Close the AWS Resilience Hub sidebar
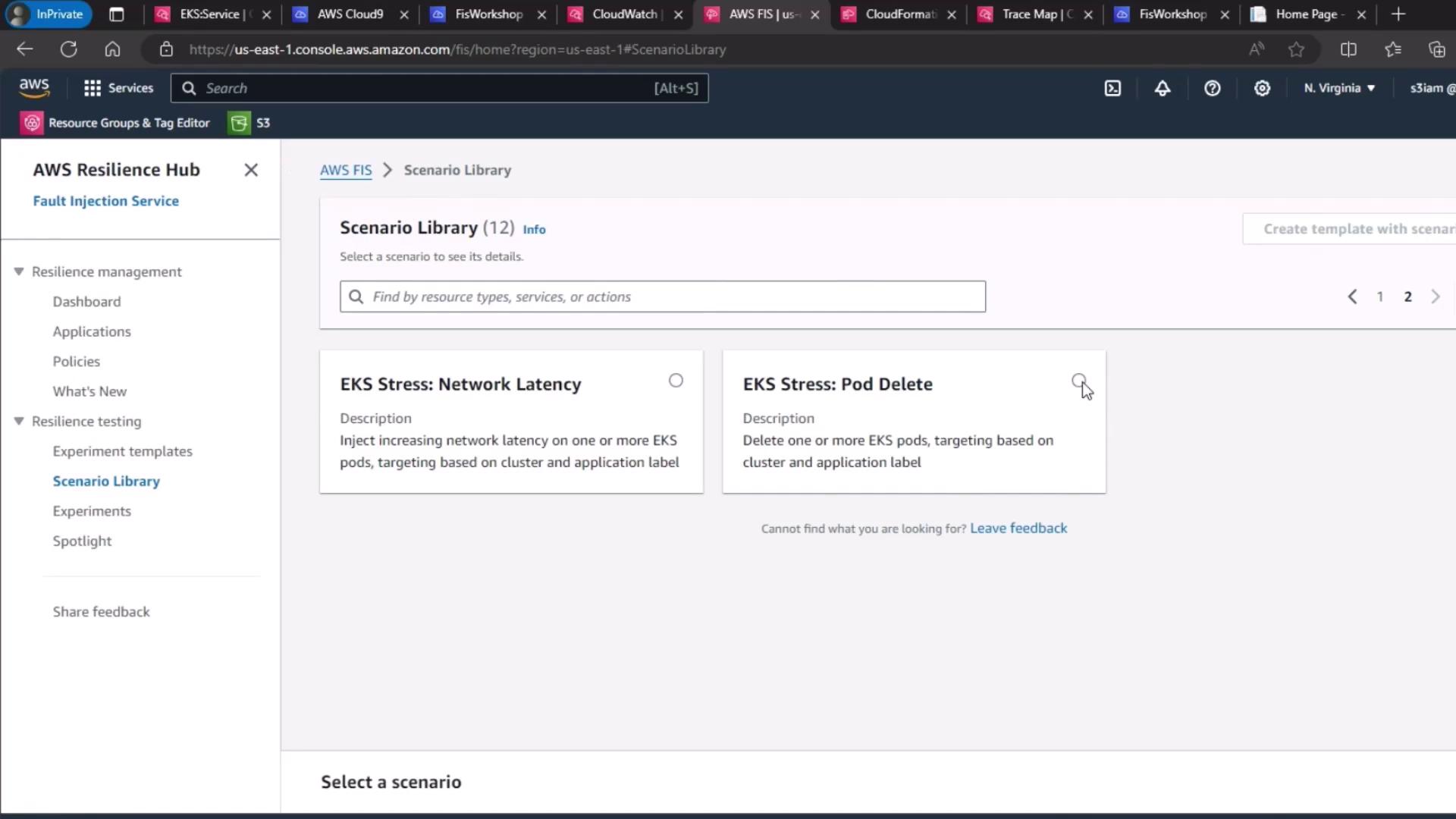This screenshot has height=819, width=1456. click(x=251, y=170)
